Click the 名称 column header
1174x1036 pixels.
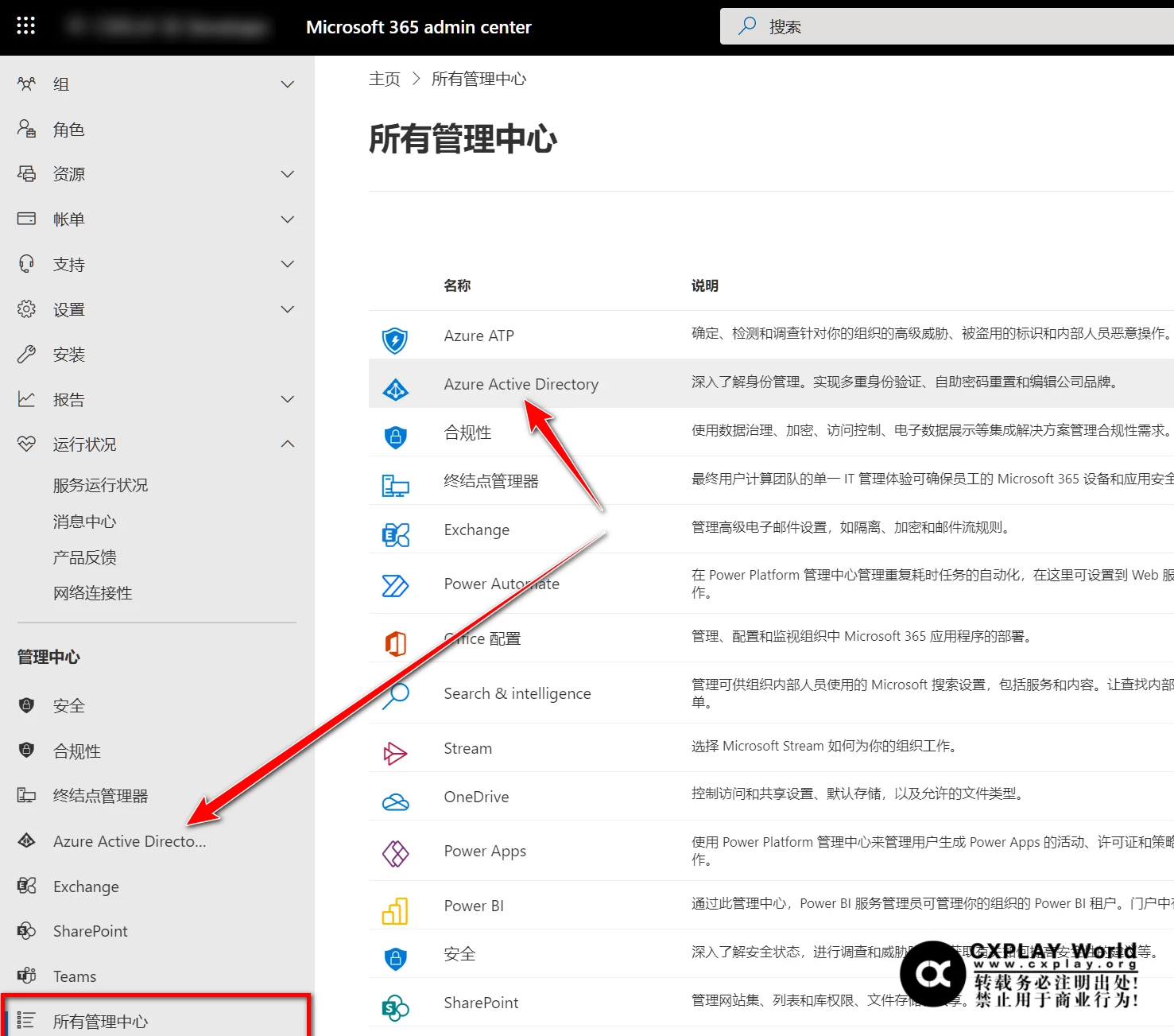(x=457, y=285)
